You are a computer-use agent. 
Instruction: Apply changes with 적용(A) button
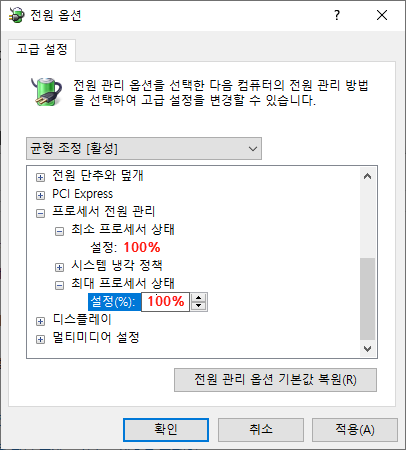[355, 430]
